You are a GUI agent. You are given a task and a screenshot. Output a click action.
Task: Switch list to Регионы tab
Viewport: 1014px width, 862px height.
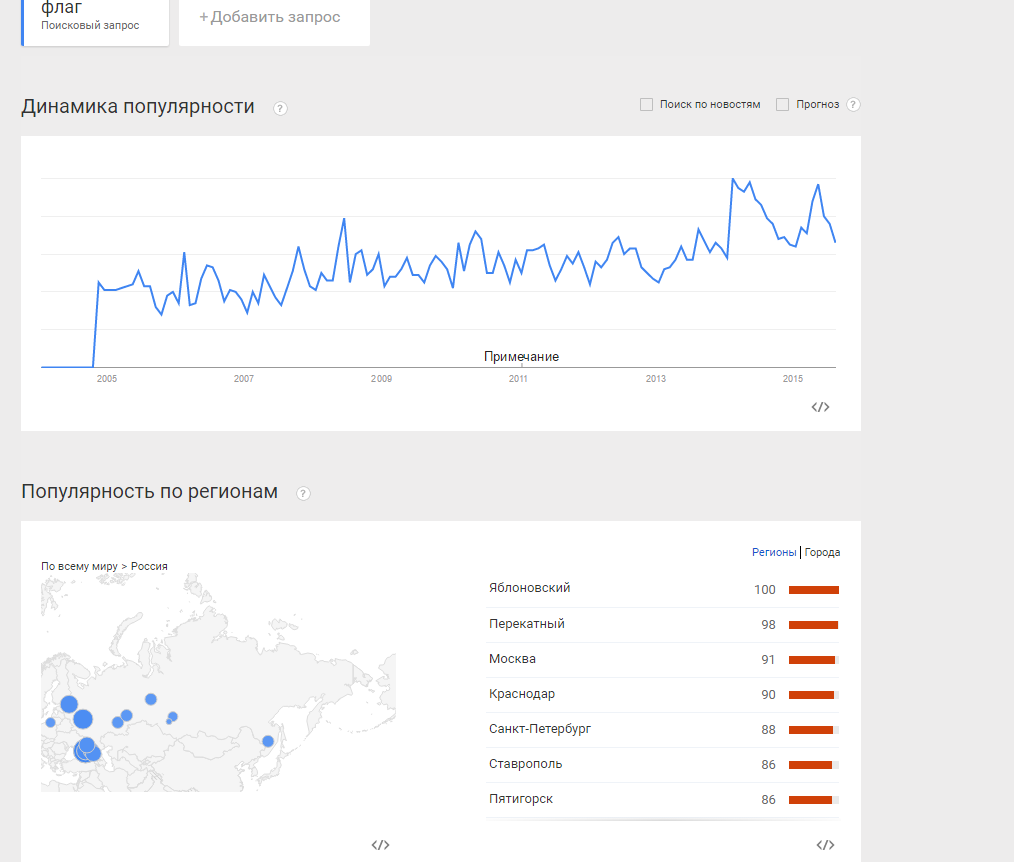pyautogui.click(x=774, y=552)
